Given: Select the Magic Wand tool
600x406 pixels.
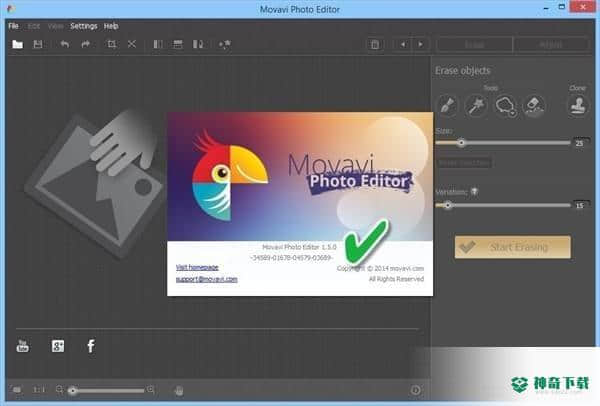Looking at the screenshot, I should pyautogui.click(x=476, y=106).
